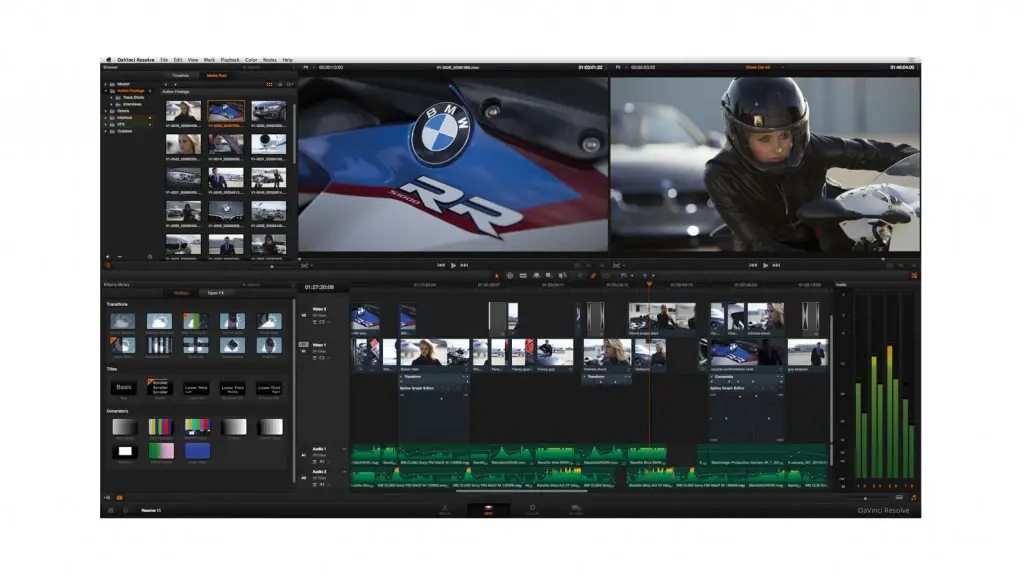Select the SMPTE color bars generator
This screenshot has height=576, width=1024.
[x=197, y=427]
